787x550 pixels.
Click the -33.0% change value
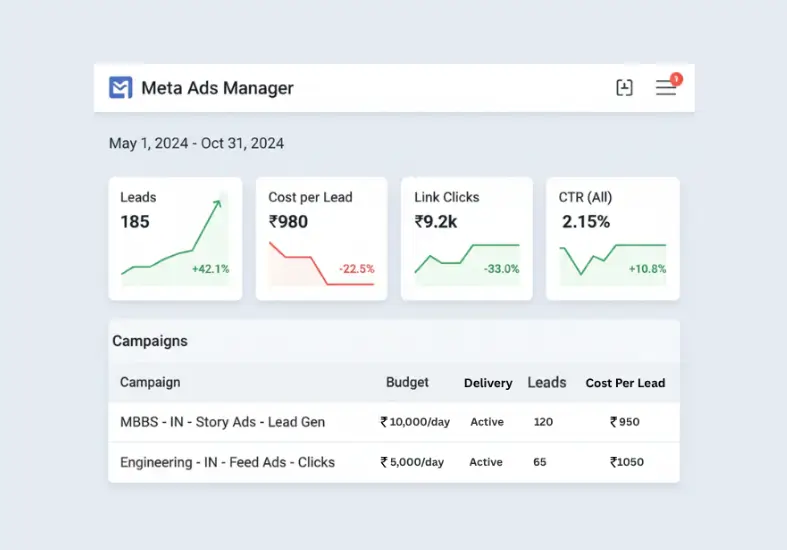tap(501, 269)
